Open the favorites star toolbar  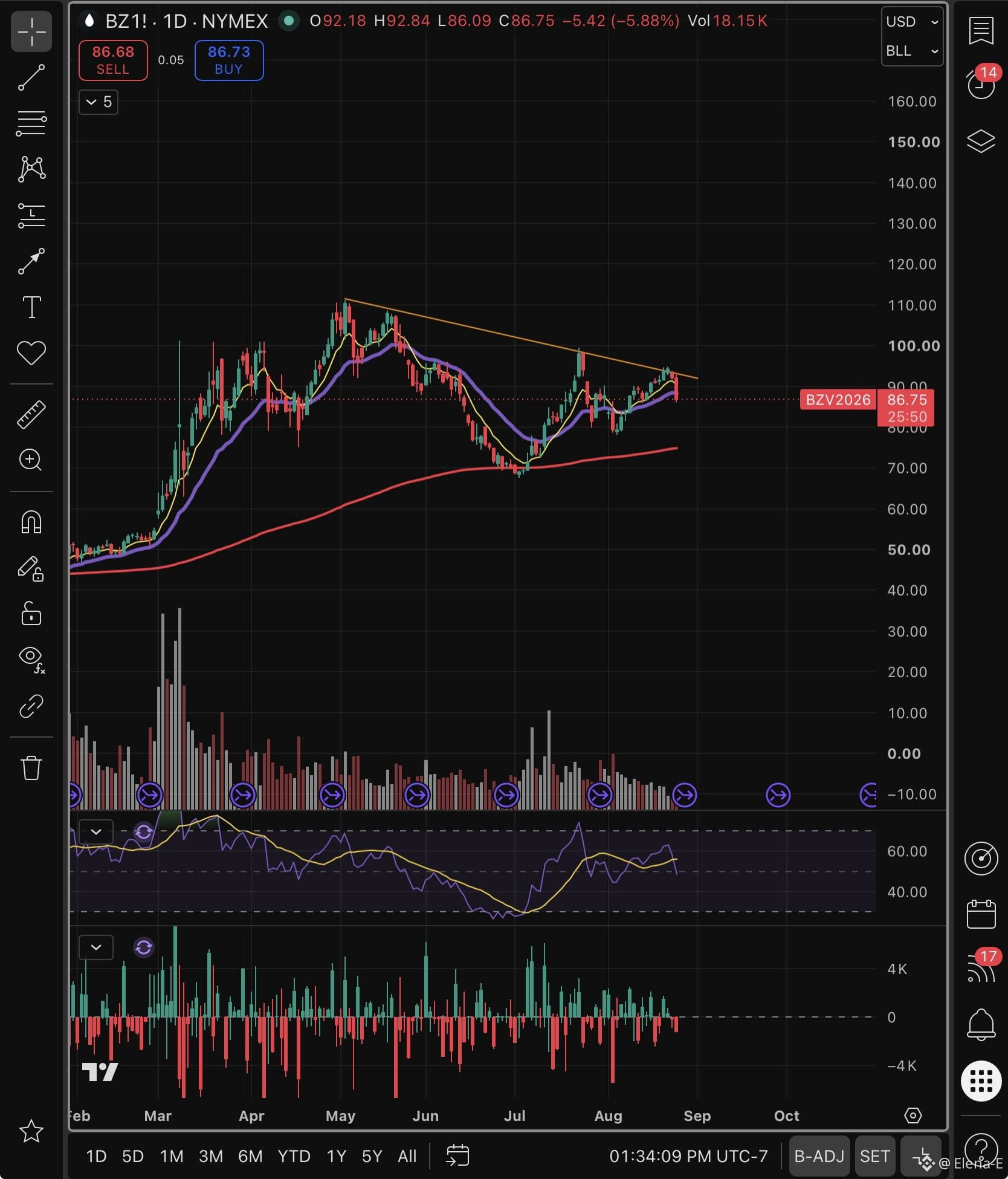click(x=31, y=1131)
